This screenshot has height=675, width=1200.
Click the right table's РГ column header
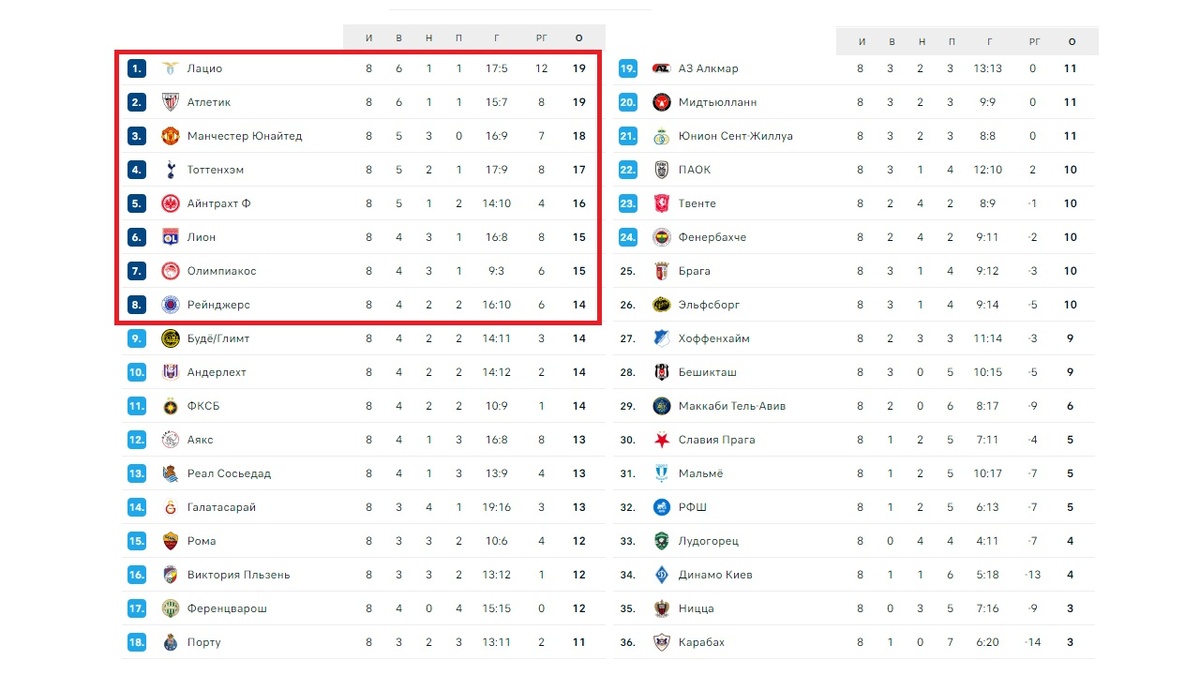coord(1034,42)
